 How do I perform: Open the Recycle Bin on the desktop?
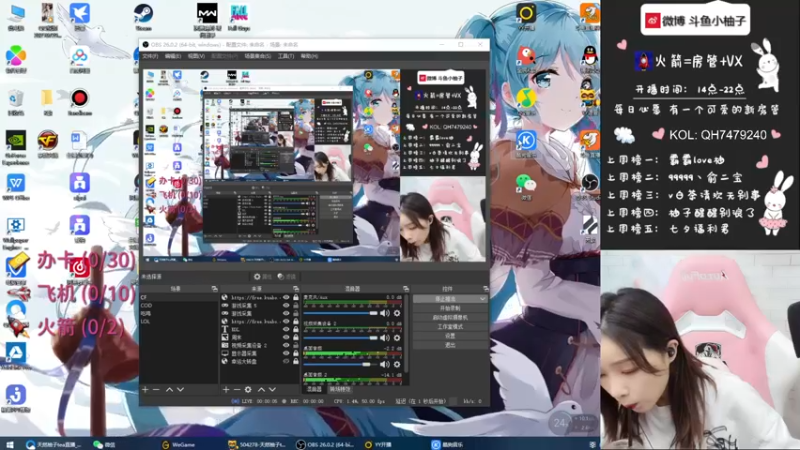pyautogui.click(x=16, y=102)
